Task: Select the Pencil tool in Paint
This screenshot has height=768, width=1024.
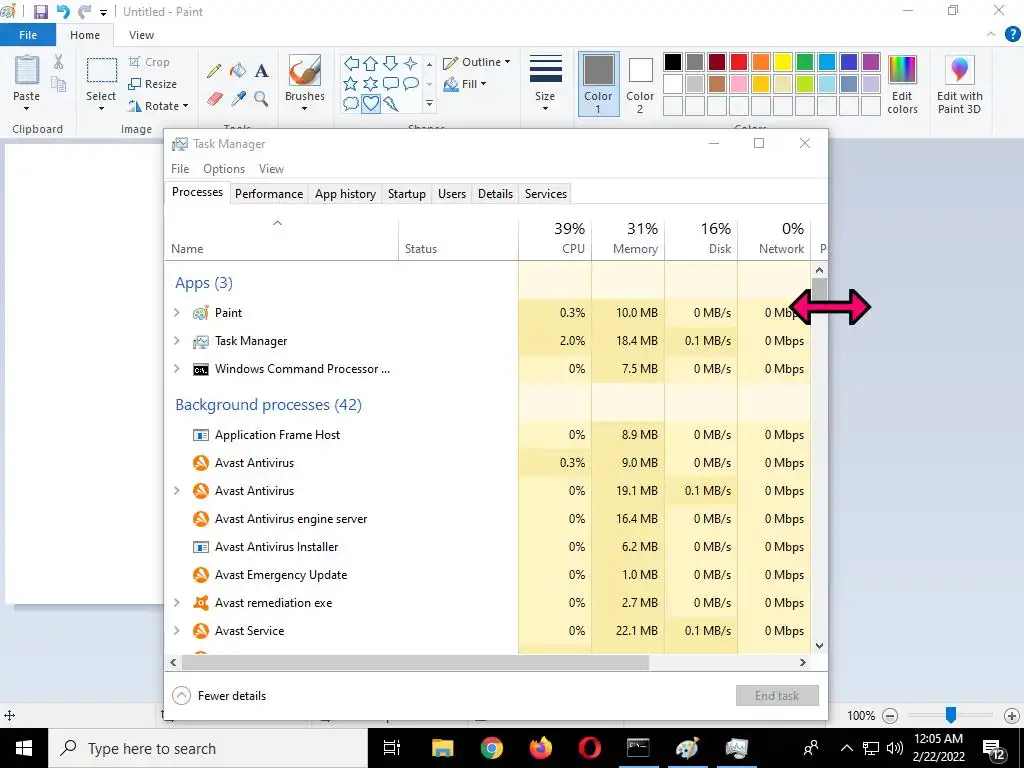Action: click(x=214, y=71)
